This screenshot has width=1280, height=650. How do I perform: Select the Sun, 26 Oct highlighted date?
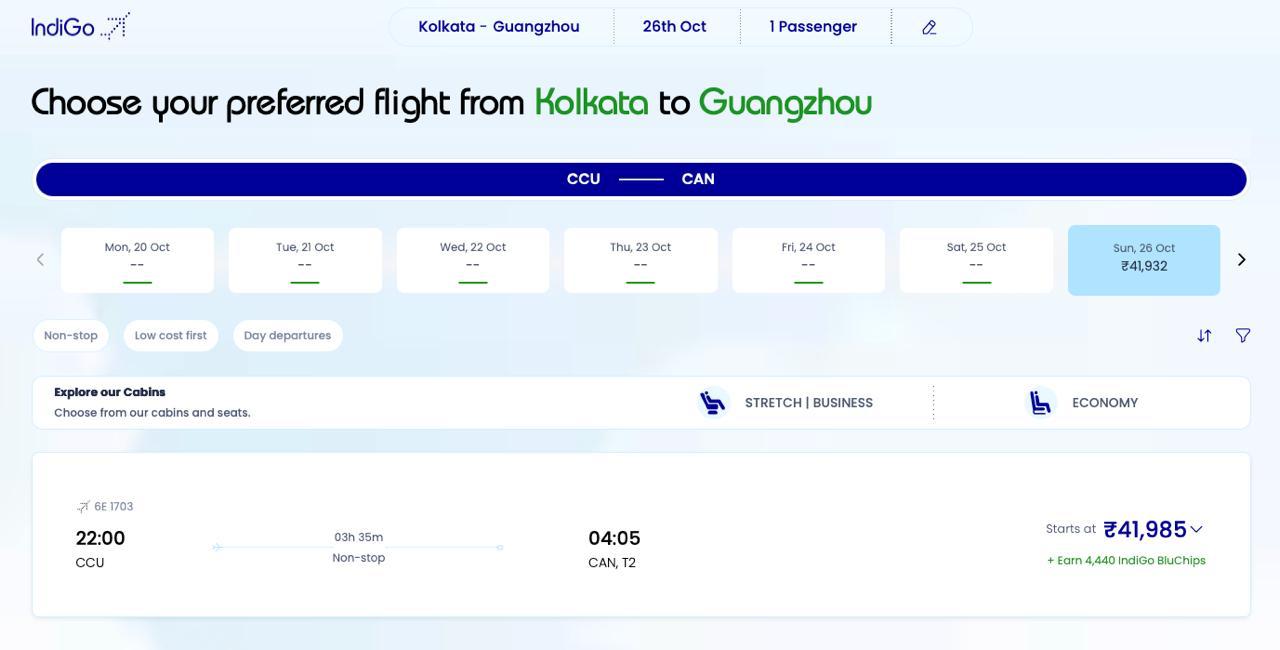1144,260
